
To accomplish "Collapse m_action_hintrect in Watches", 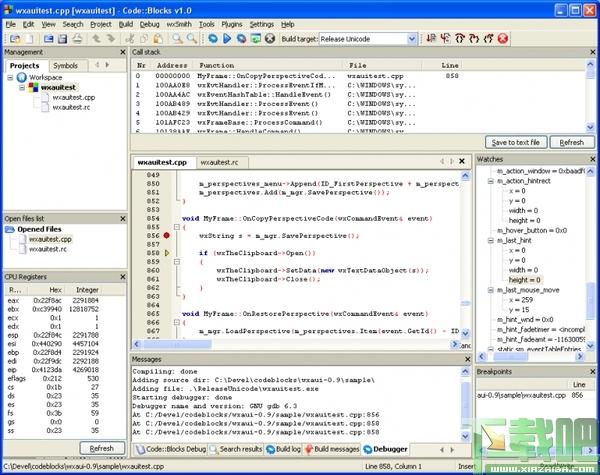I will 491,181.
